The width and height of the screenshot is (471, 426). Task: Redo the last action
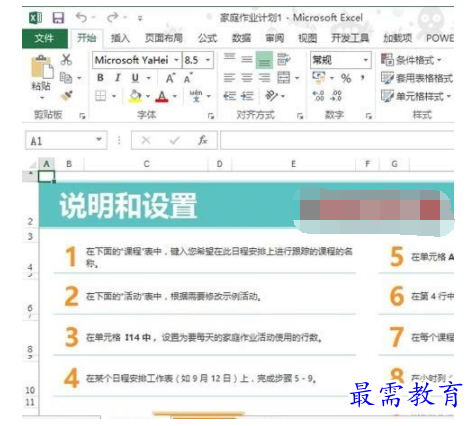[113, 17]
